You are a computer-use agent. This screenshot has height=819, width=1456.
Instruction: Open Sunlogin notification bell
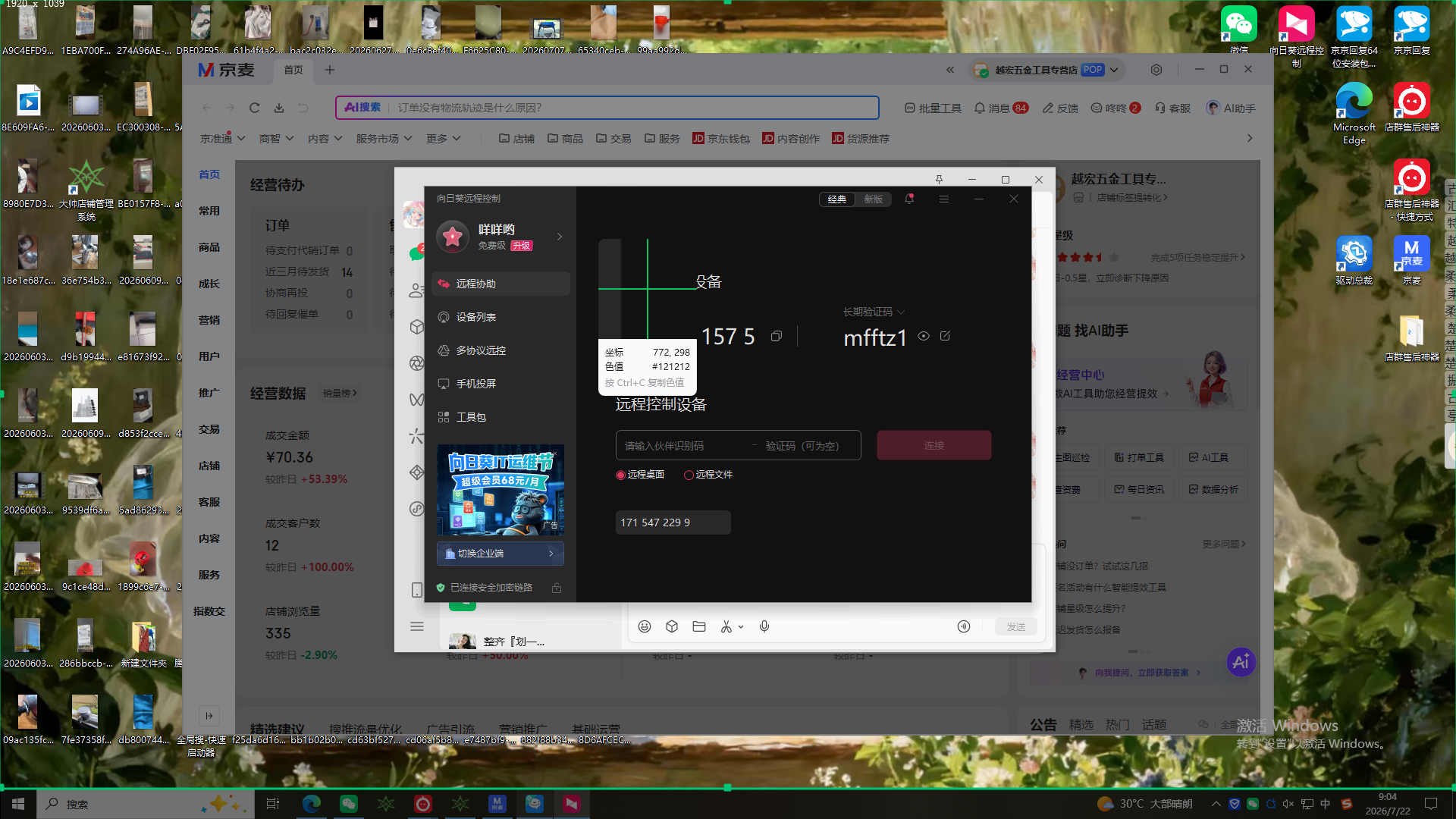(909, 199)
